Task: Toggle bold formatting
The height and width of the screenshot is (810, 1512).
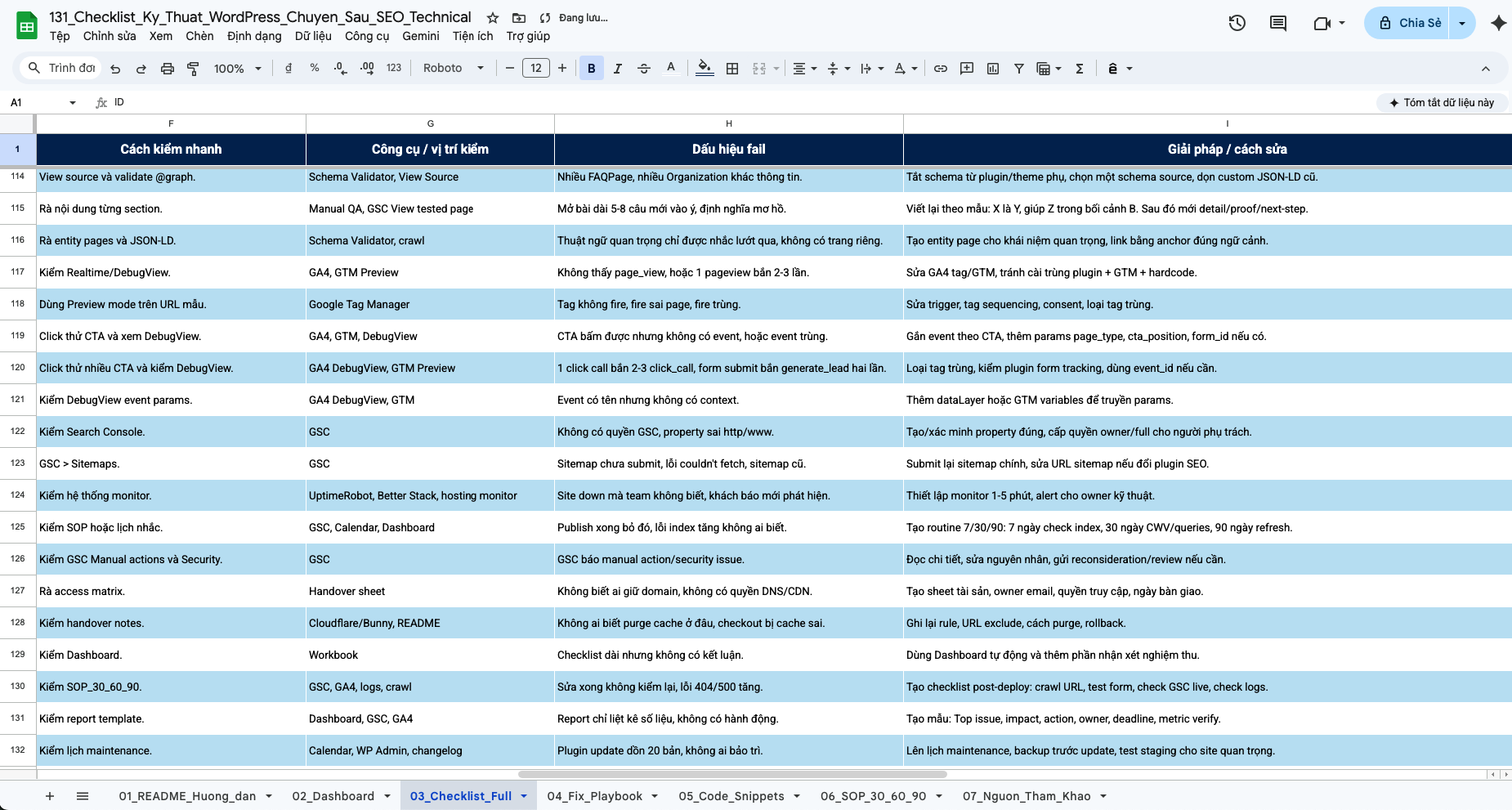Action: point(592,69)
